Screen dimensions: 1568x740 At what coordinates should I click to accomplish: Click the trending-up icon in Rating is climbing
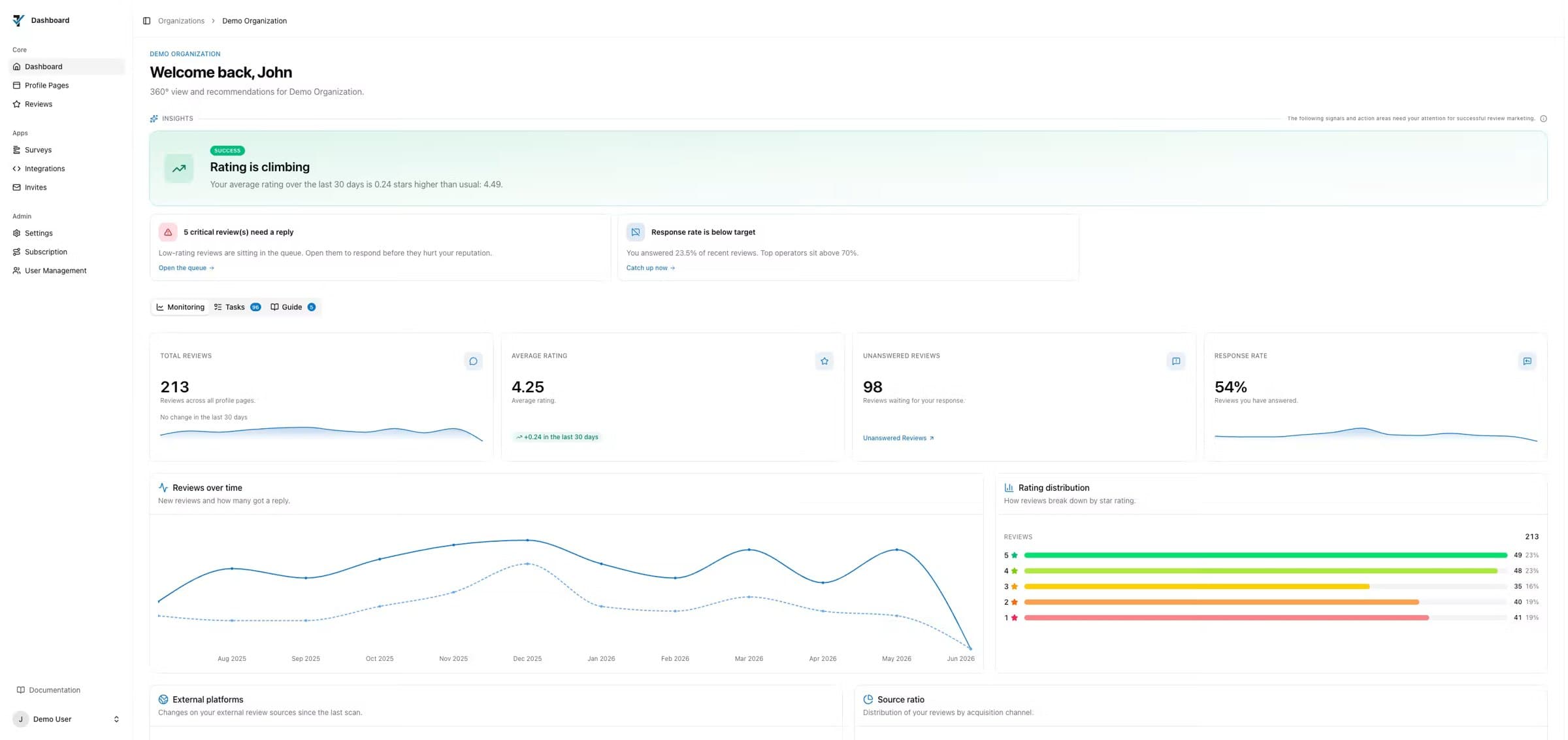(179, 169)
